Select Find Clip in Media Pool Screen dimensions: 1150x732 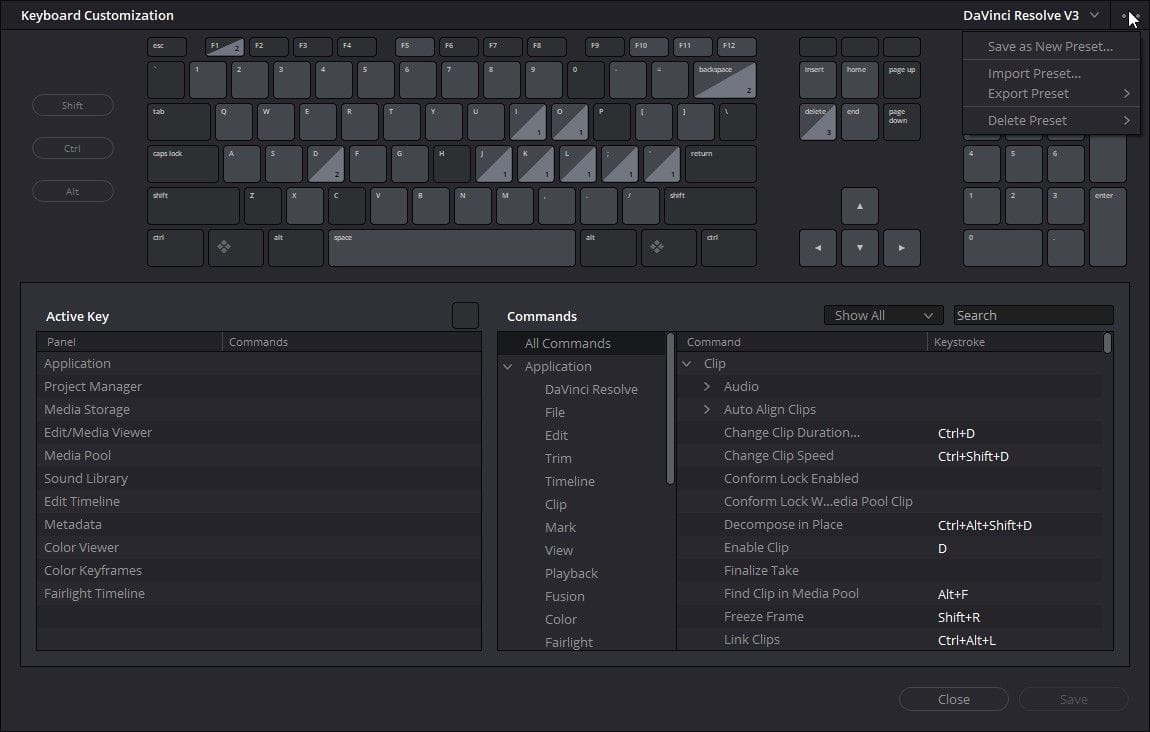889,594
